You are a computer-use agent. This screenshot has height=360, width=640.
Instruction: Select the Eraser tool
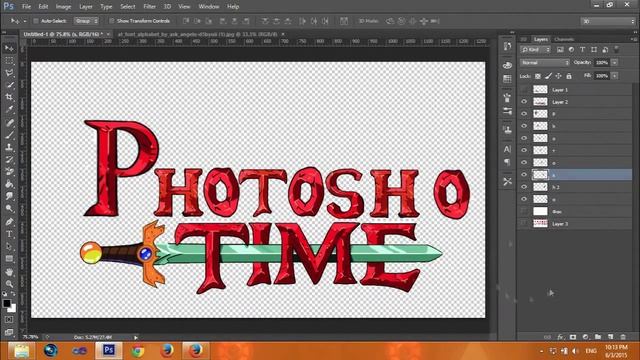pyautogui.click(x=9, y=171)
